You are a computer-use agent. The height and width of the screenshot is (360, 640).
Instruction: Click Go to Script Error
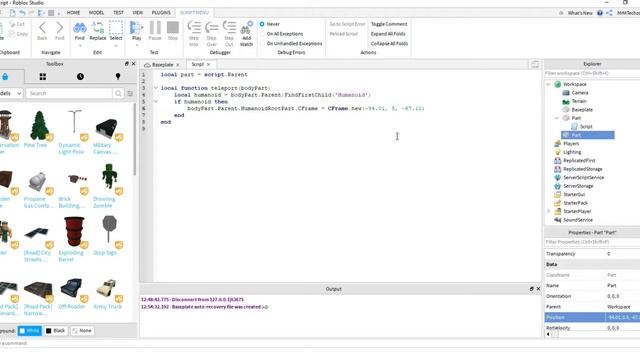pos(347,24)
